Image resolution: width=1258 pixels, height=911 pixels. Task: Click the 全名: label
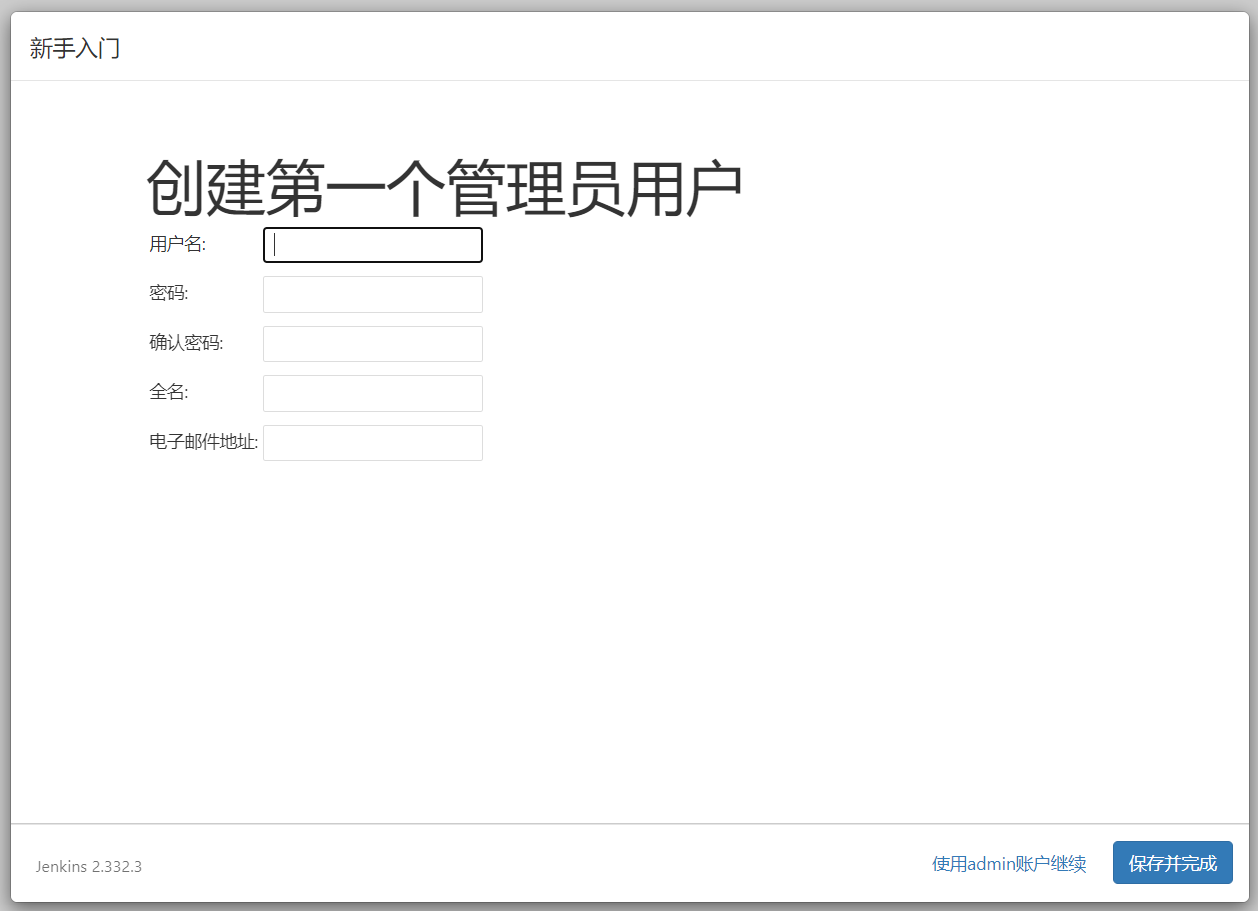pyautogui.click(x=168, y=393)
